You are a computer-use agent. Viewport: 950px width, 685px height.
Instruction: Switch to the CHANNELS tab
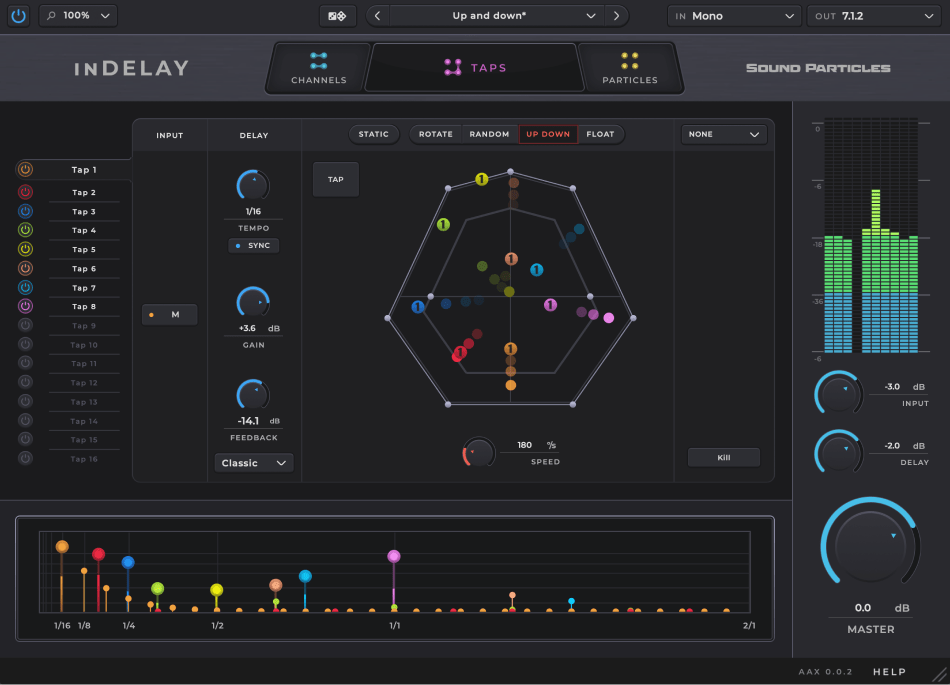coord(319,68)
